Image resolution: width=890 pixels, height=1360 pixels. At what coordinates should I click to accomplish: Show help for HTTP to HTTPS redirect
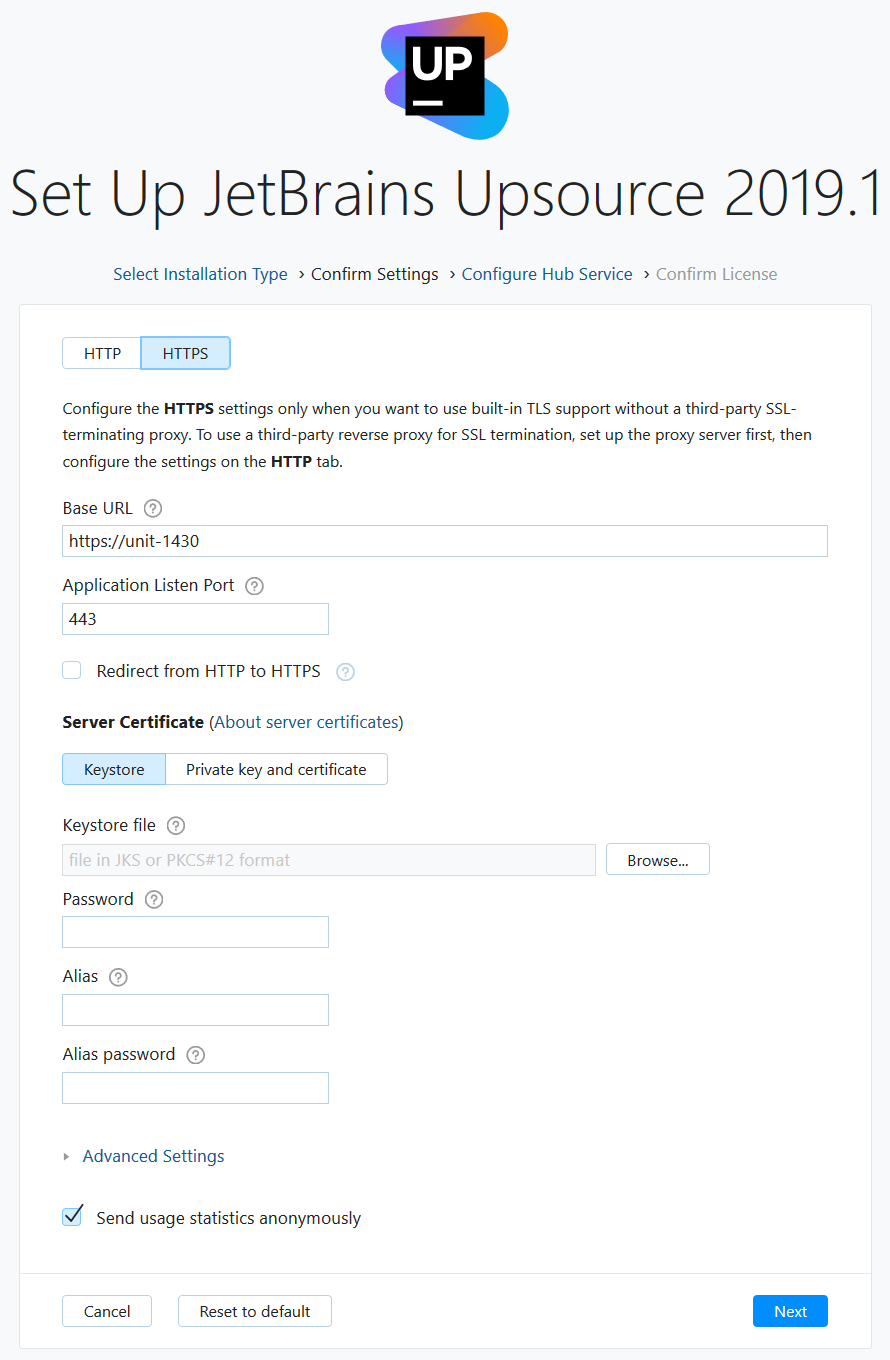345,672
